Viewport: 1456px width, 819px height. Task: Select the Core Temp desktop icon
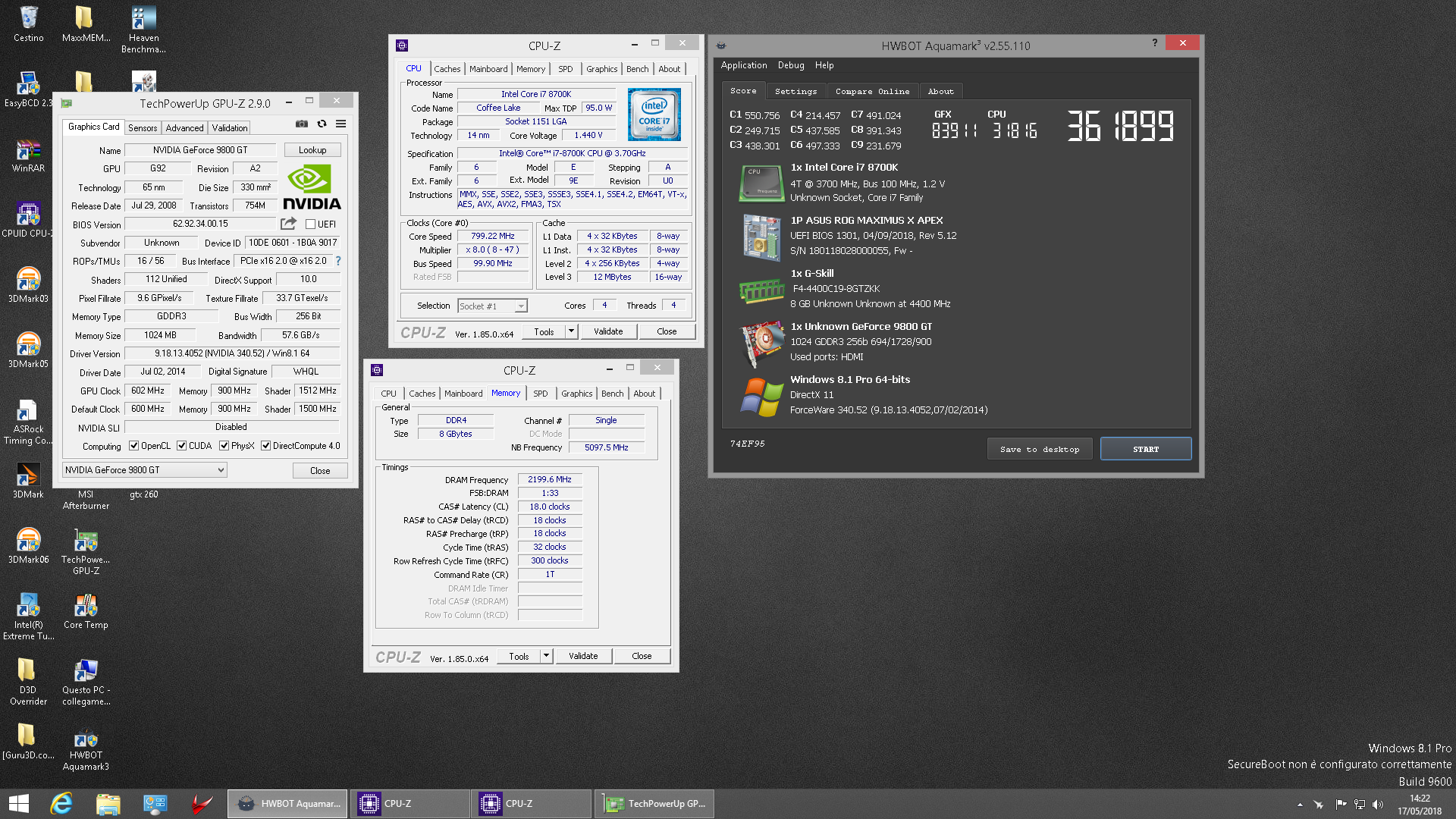tap(86, 612)
